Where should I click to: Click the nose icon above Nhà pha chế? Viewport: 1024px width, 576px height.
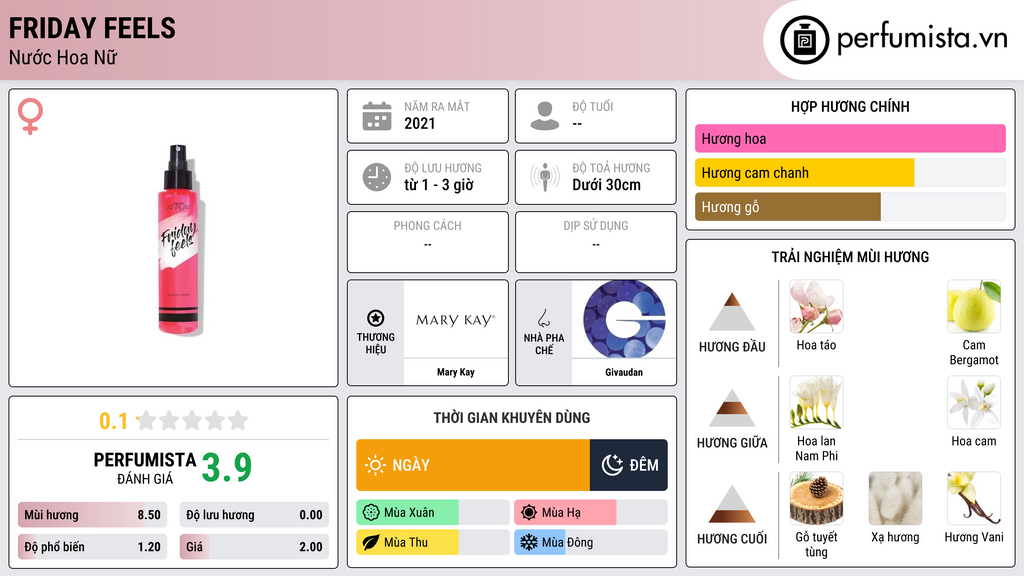tap(543, 318)
